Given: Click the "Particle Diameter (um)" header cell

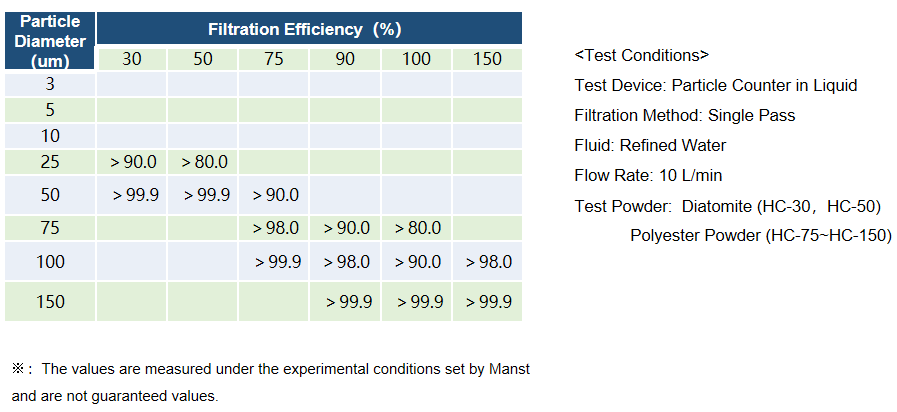Looking at the screenshot, I should 50,41.
